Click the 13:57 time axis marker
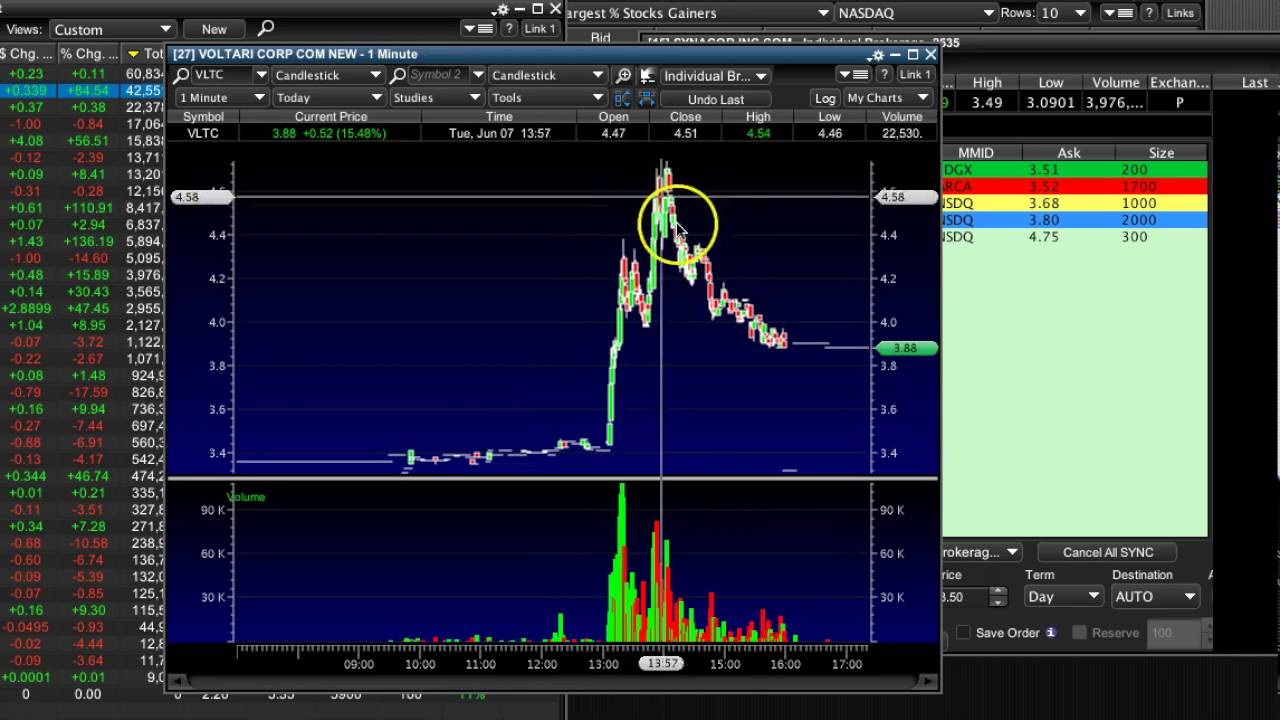Viewport: 1280px width, 720px height. pos(662,663)
